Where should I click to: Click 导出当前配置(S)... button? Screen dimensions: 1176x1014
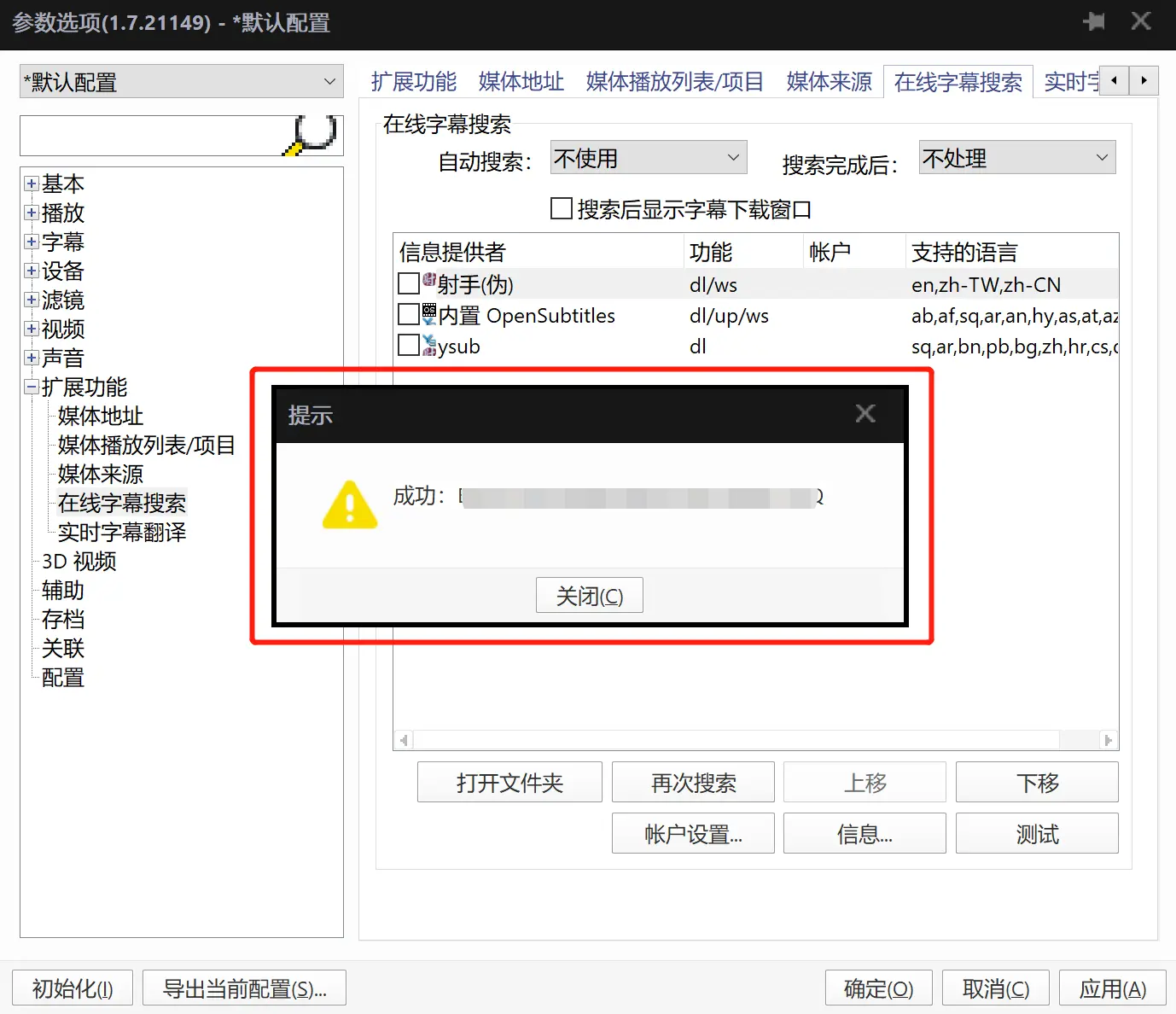[244, 988]
